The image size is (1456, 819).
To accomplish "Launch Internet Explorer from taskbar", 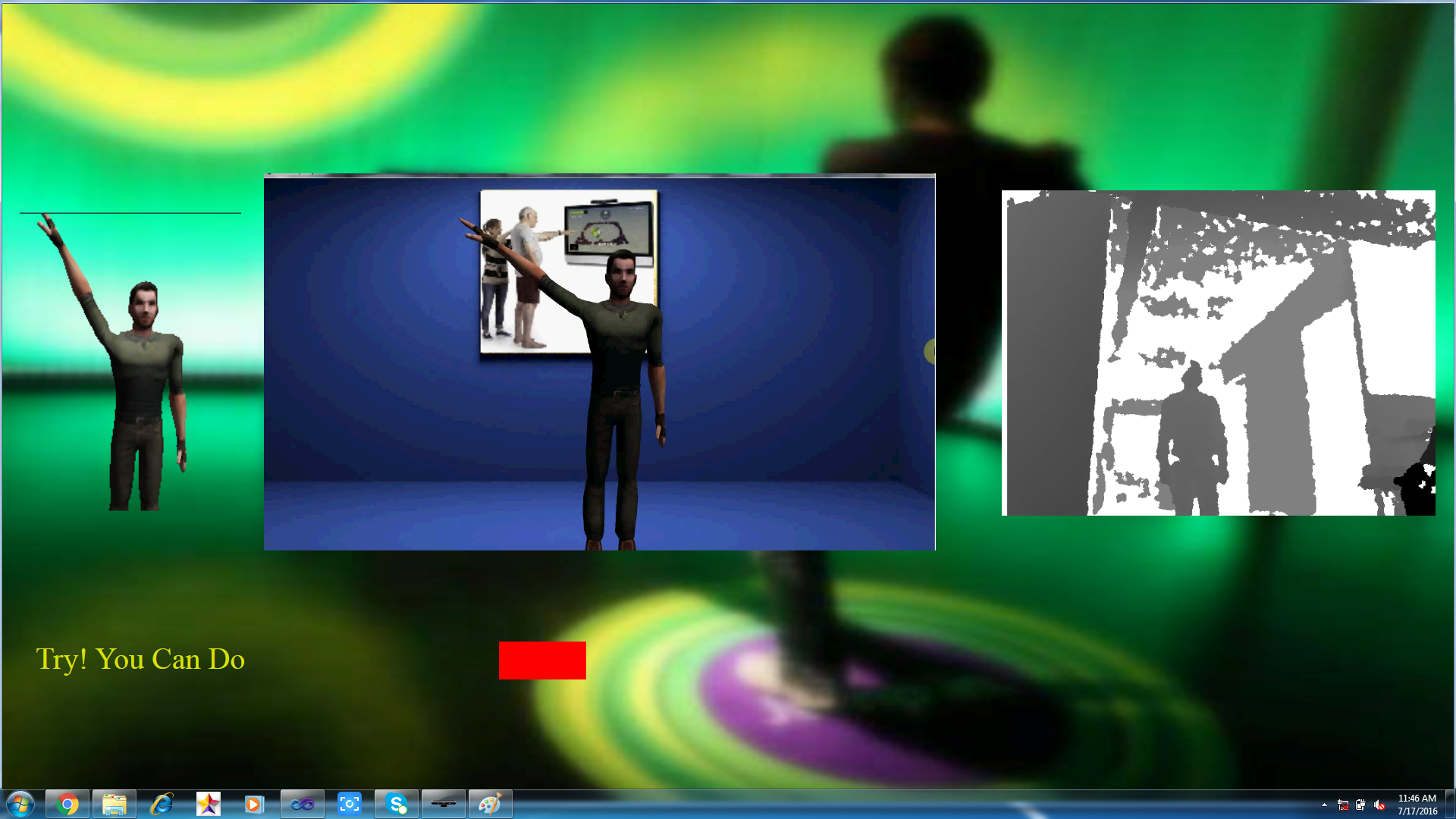I will 162,804.
